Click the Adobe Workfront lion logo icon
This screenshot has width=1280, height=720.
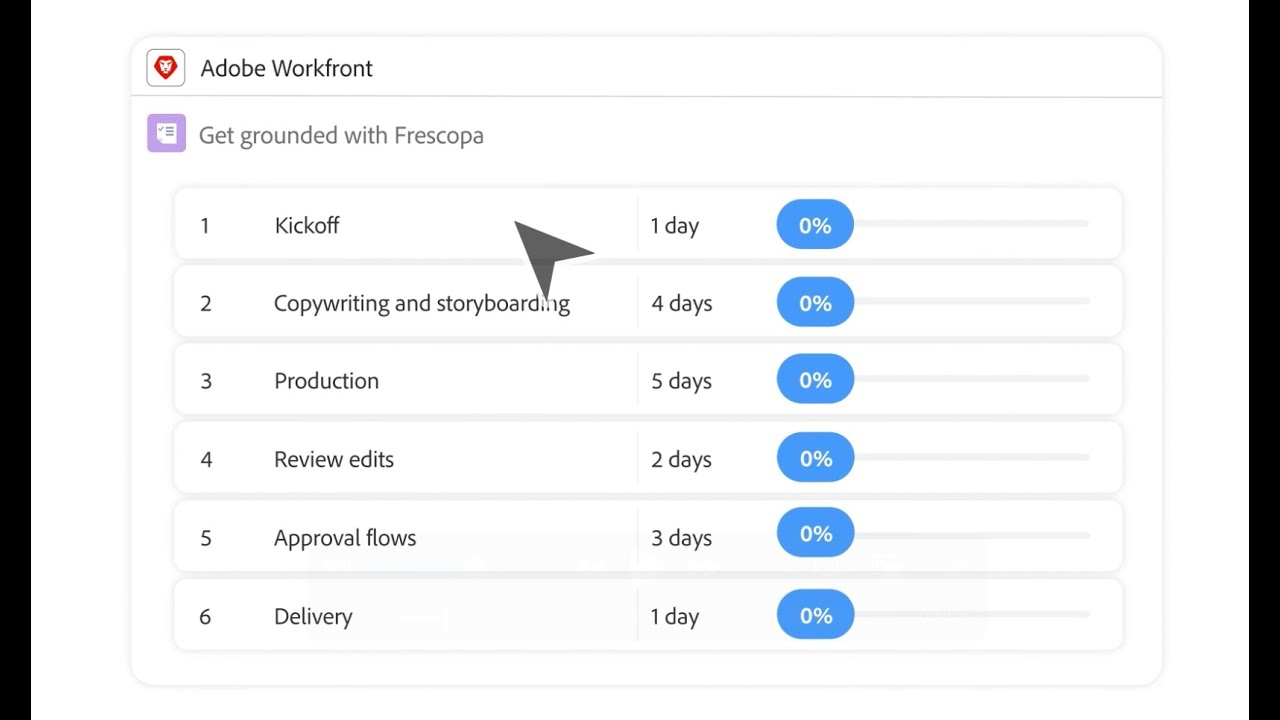click(165, 68)
